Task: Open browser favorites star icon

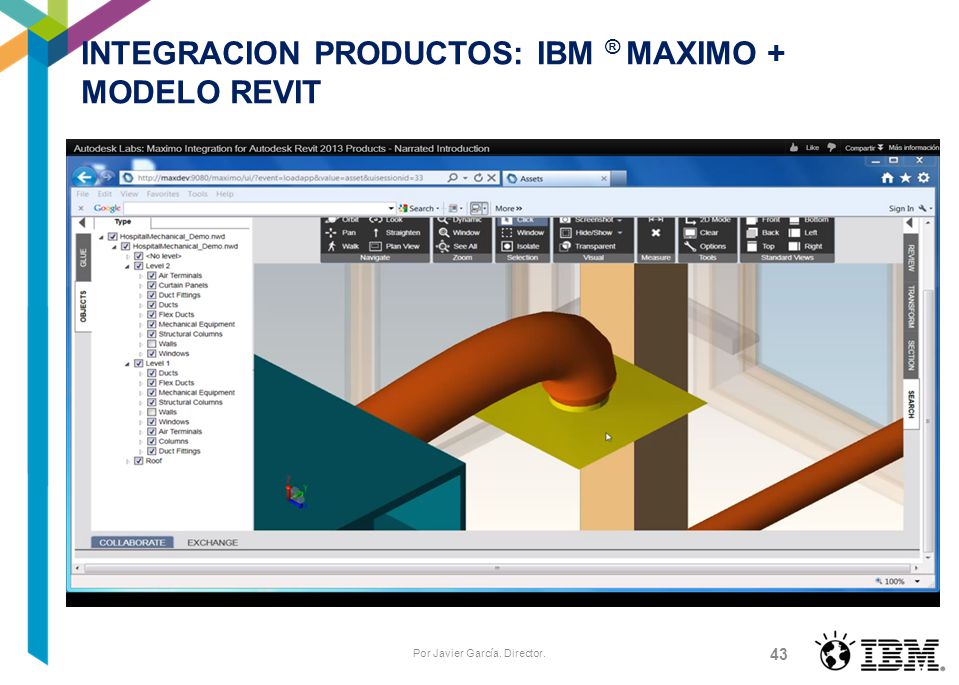Action: point(905,178)
